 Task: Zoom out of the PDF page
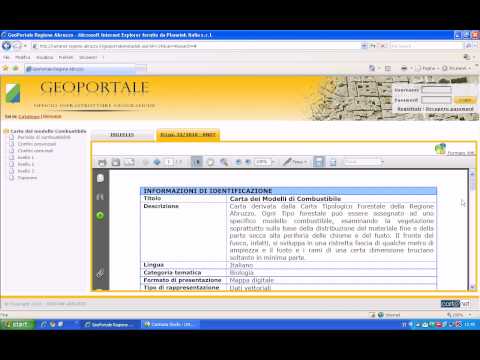point(238,162)
